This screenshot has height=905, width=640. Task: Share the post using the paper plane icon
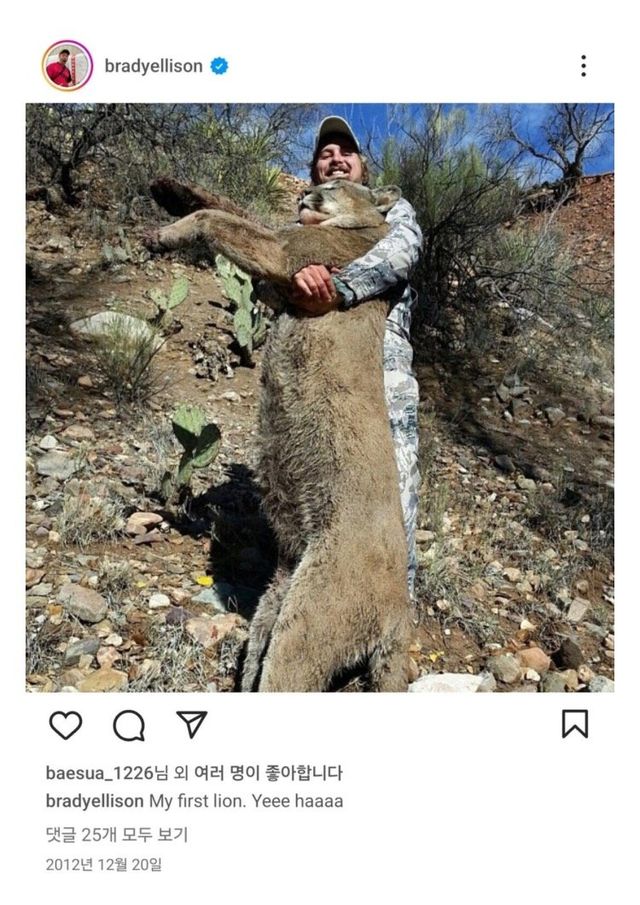pyautogui.click(x=192, y=724)
